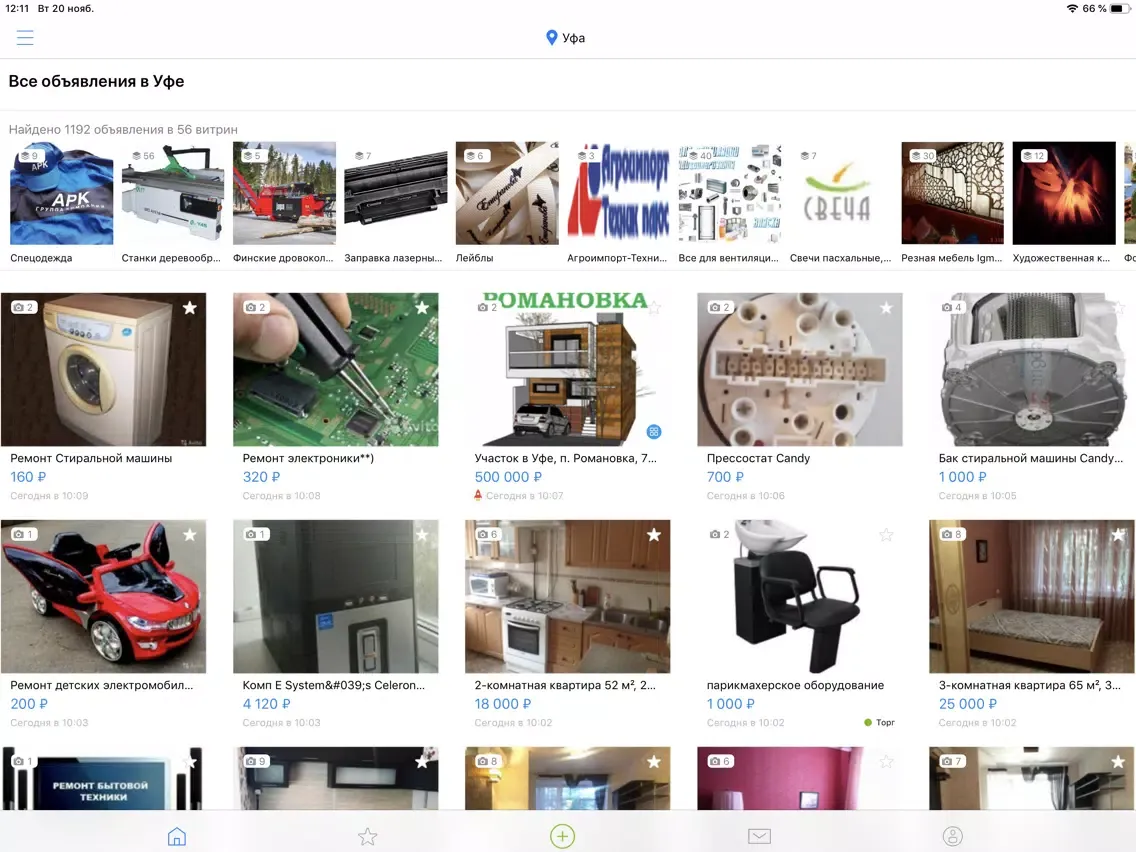Open the Заправка лазерны... showcase

coord(396,193)
